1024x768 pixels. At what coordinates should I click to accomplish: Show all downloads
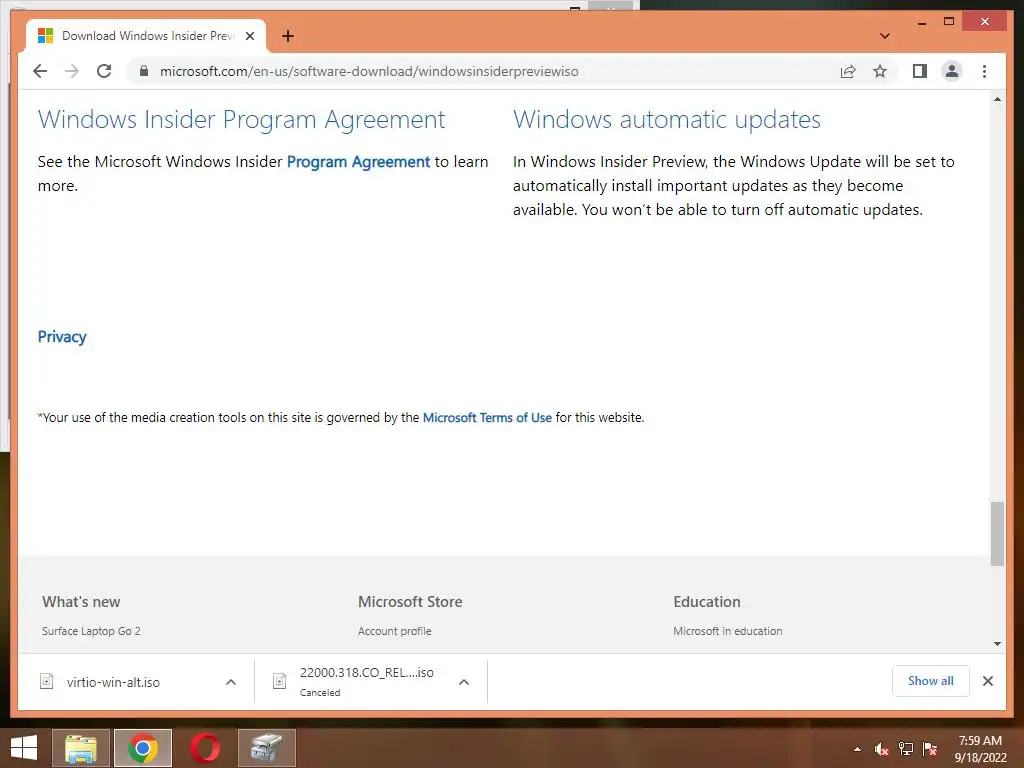click(x=931, y=680)
